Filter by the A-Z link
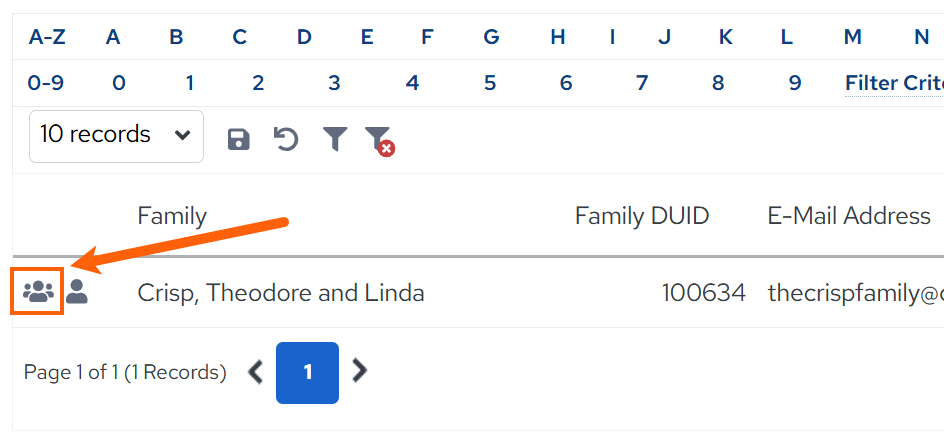The image size is (944, 444). [x=47, y=37]
